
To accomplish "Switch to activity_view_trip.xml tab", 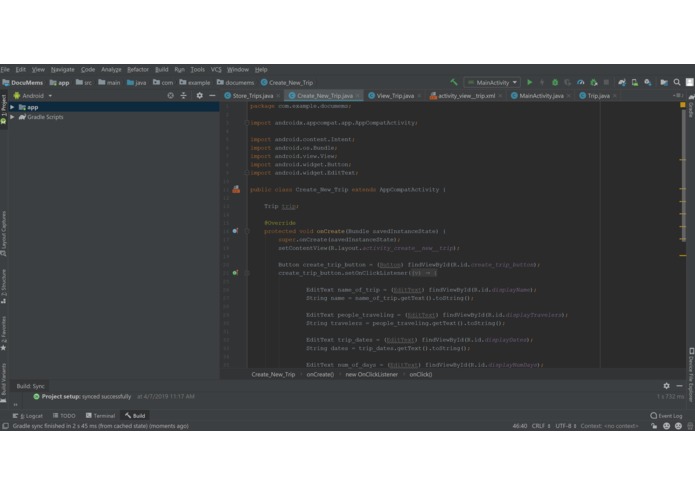I will coord(466,96).
